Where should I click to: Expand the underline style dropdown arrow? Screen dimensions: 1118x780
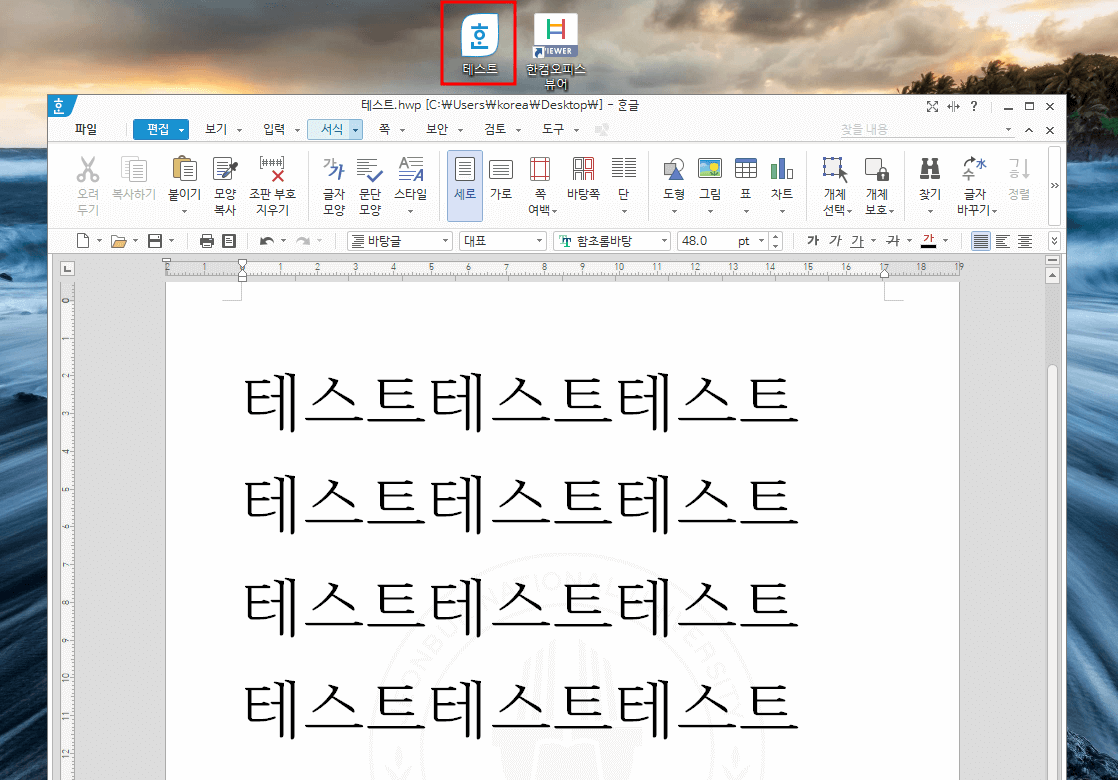(x=873, y=241)
